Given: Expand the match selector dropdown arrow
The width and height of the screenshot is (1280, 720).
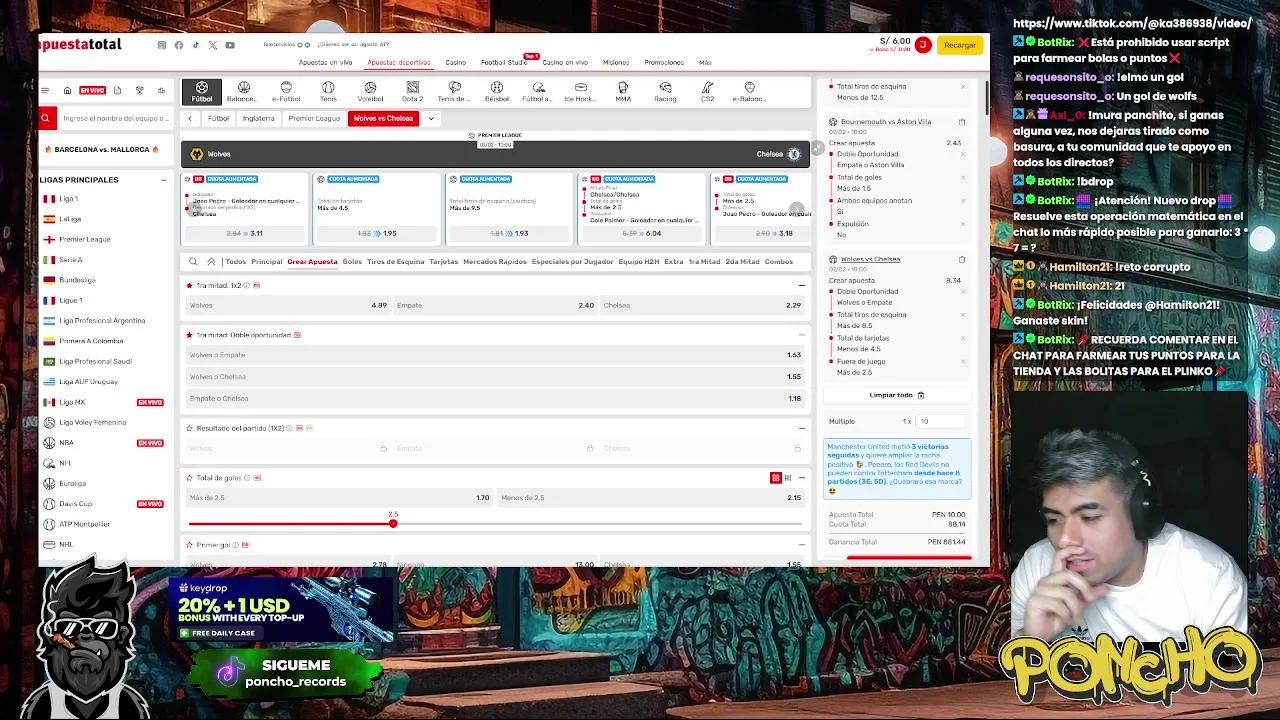Looking at the screenshot, I should point(431,118).
